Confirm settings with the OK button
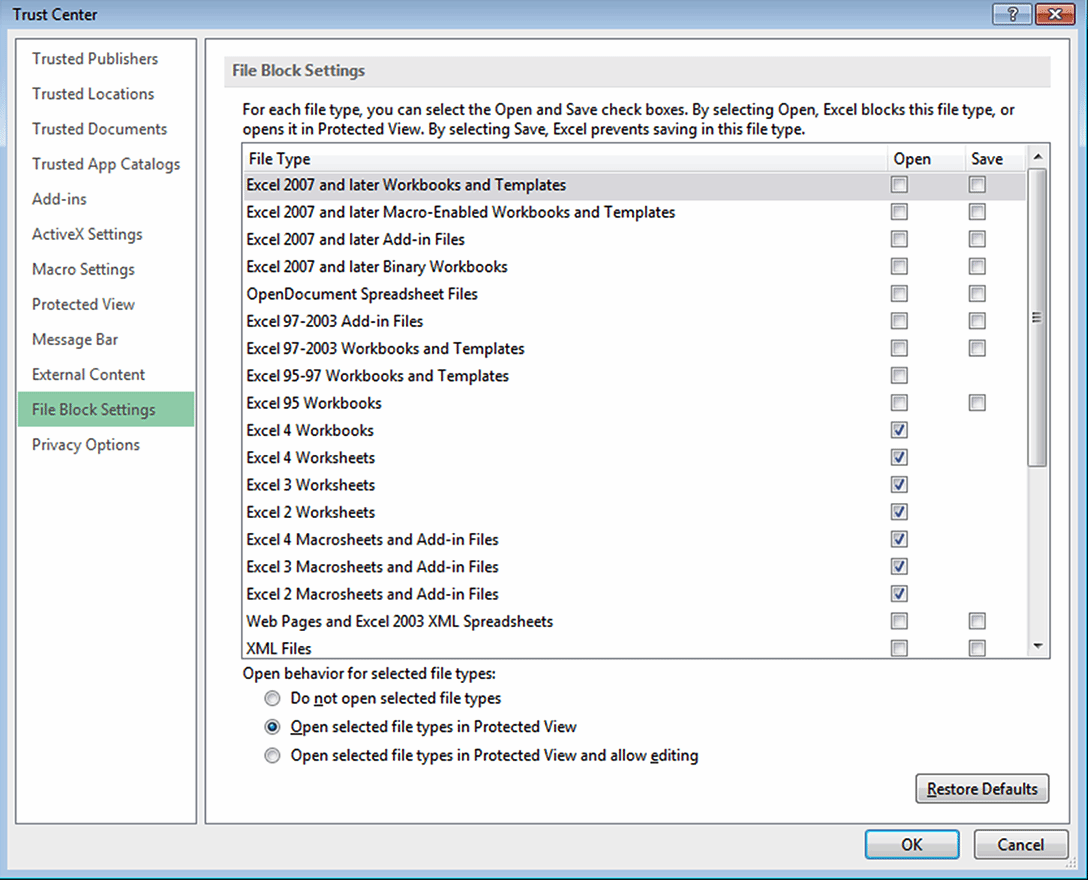This screenshot has height=880, width=1088. point(911,844)
